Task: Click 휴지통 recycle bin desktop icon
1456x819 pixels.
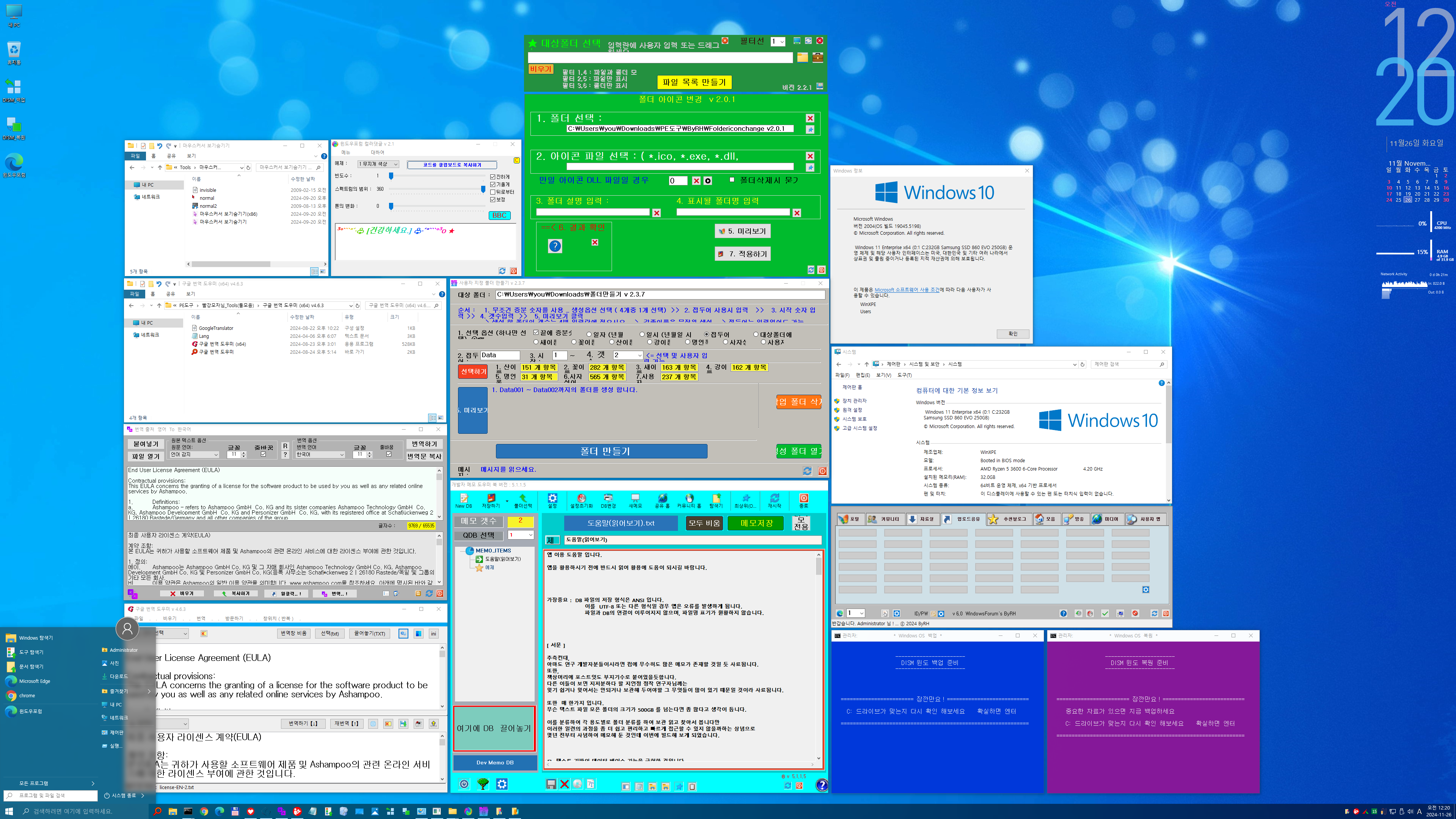Action: [14, 53]
